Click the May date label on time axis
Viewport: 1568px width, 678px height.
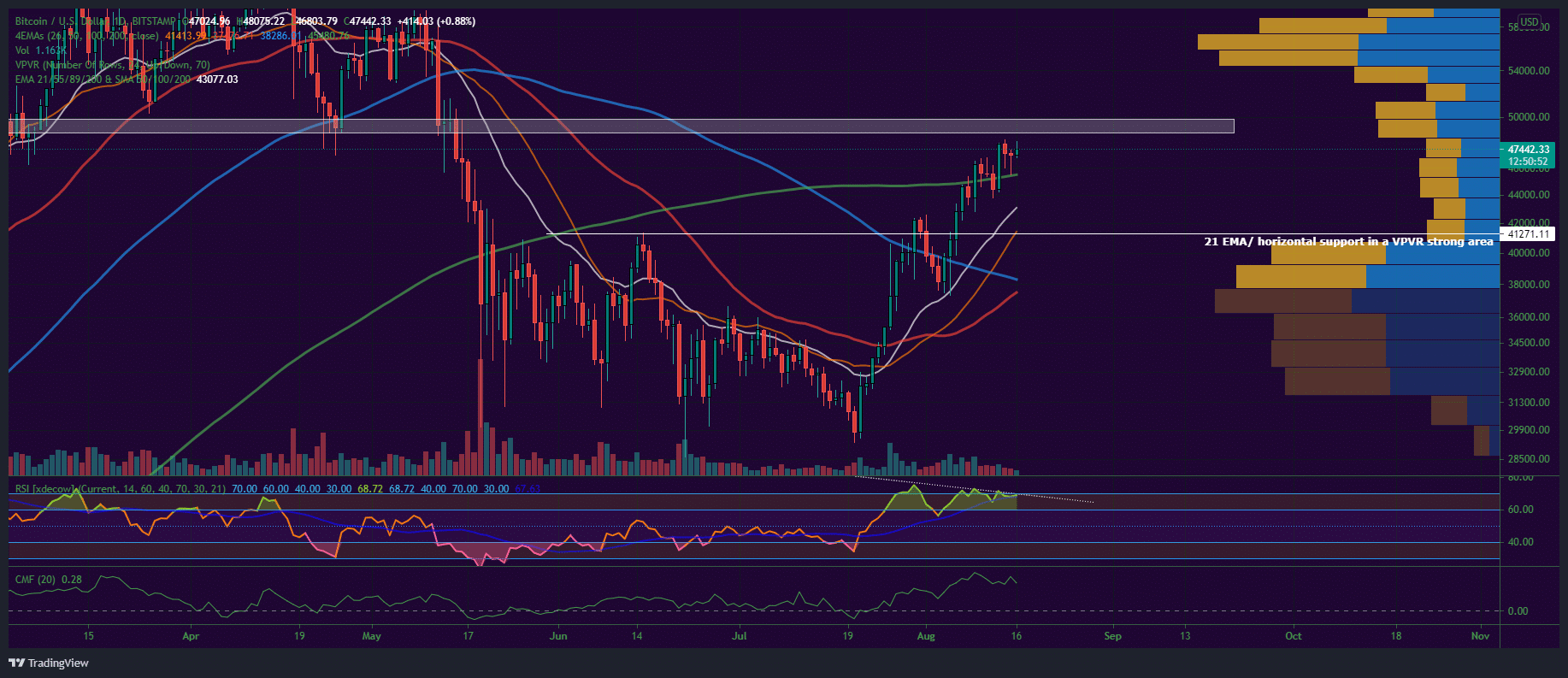(x=371, y=636)
